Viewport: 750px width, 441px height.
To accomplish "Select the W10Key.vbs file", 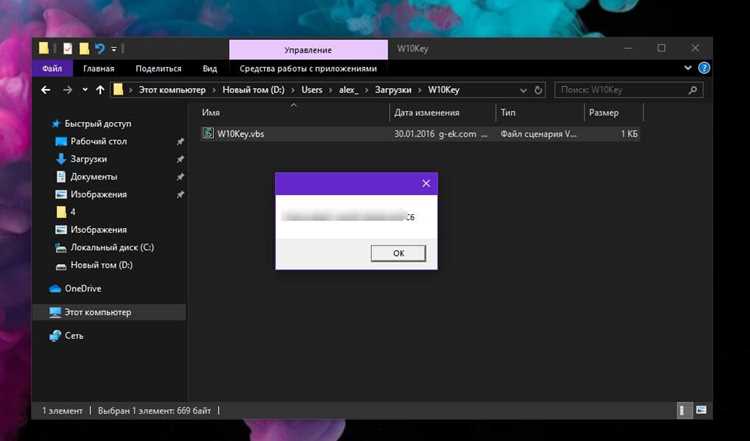I will pos(420,134).
